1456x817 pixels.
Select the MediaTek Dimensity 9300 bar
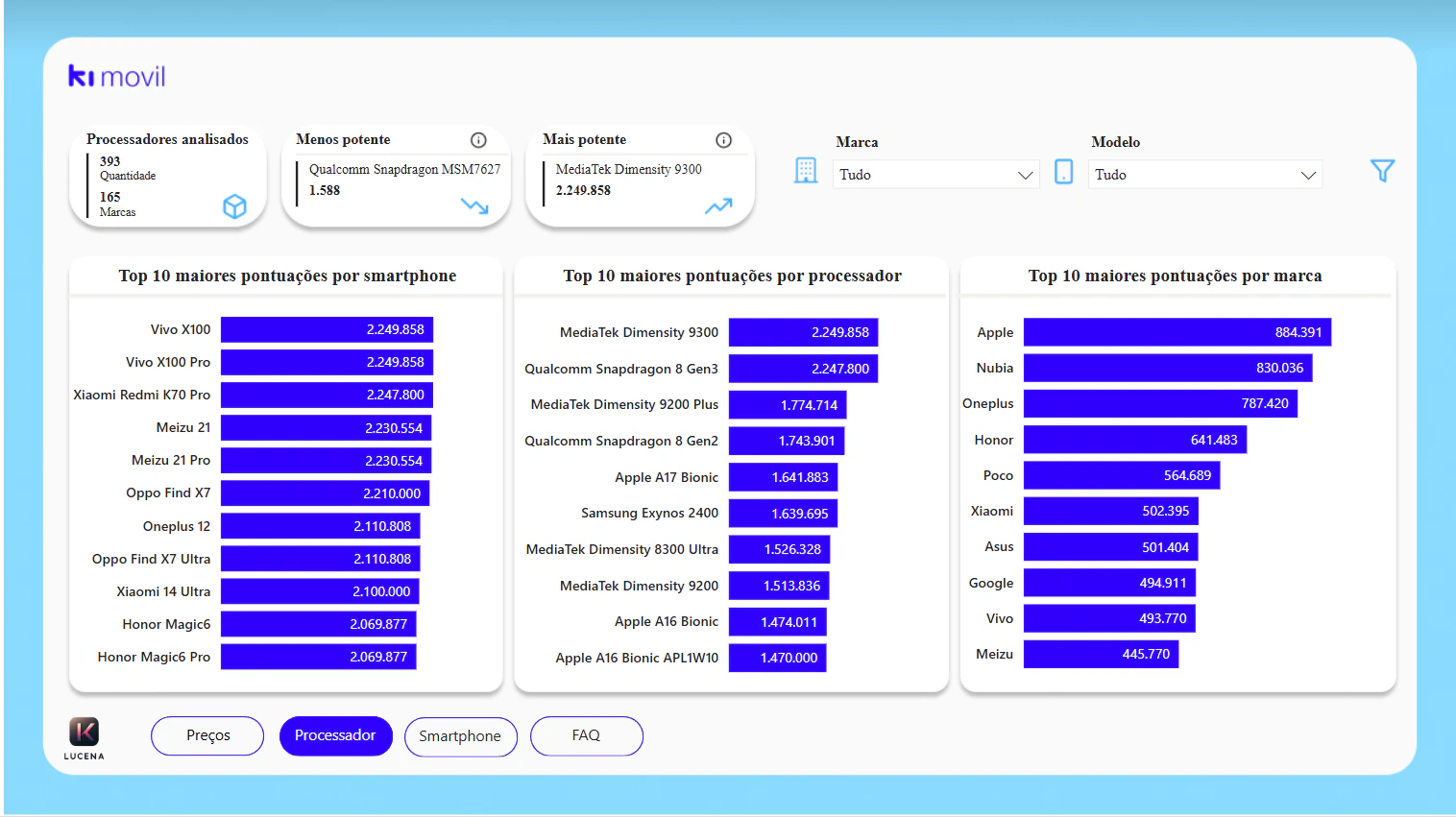pos(804,332)
